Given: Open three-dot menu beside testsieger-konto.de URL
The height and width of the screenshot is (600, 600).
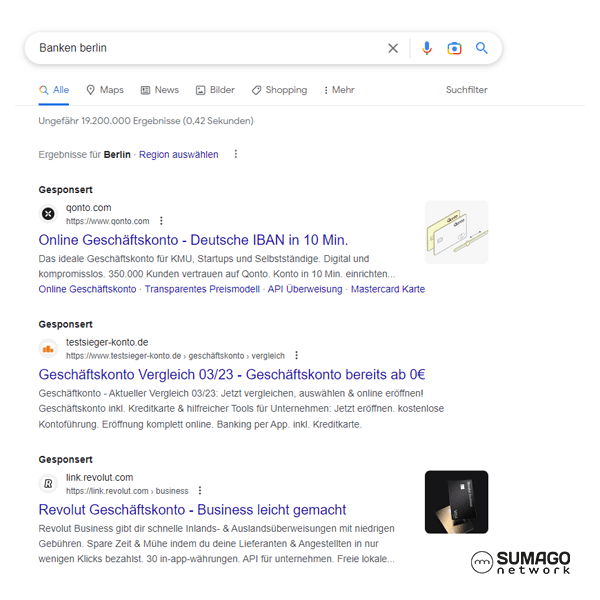Looking at the screenshot, I should [296, 355].
